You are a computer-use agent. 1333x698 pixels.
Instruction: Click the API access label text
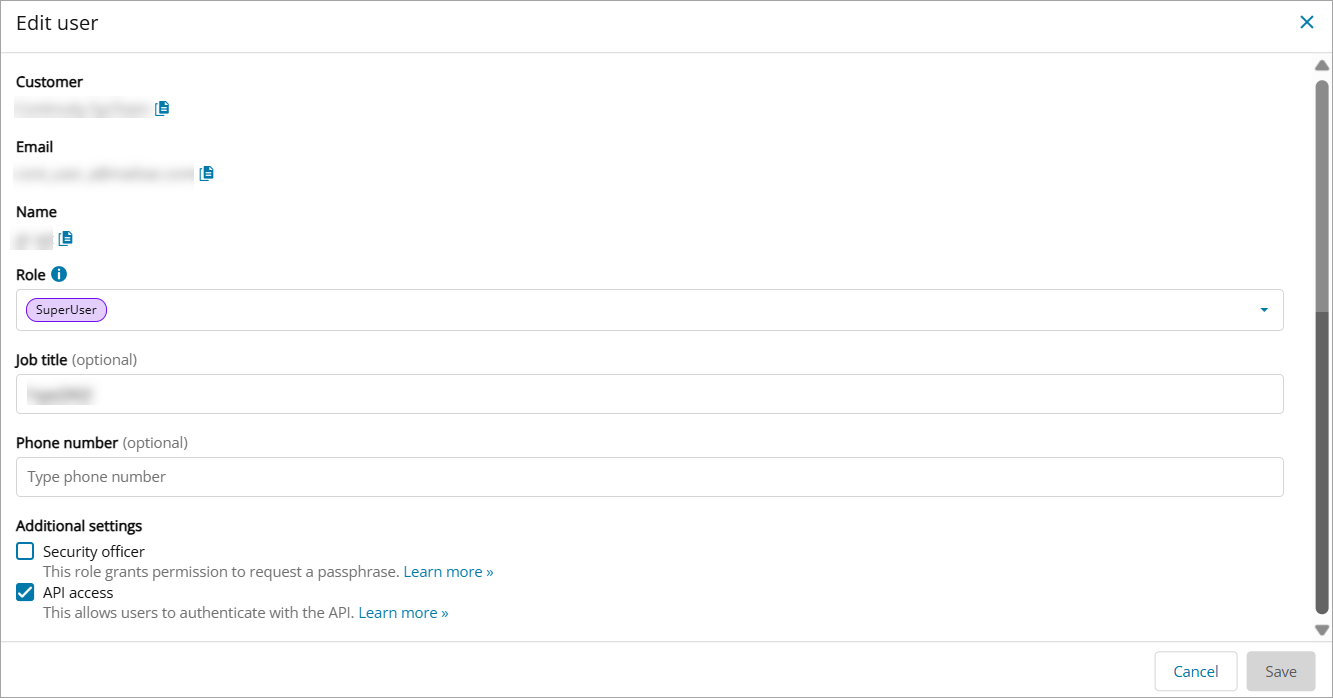click(78, 592)
